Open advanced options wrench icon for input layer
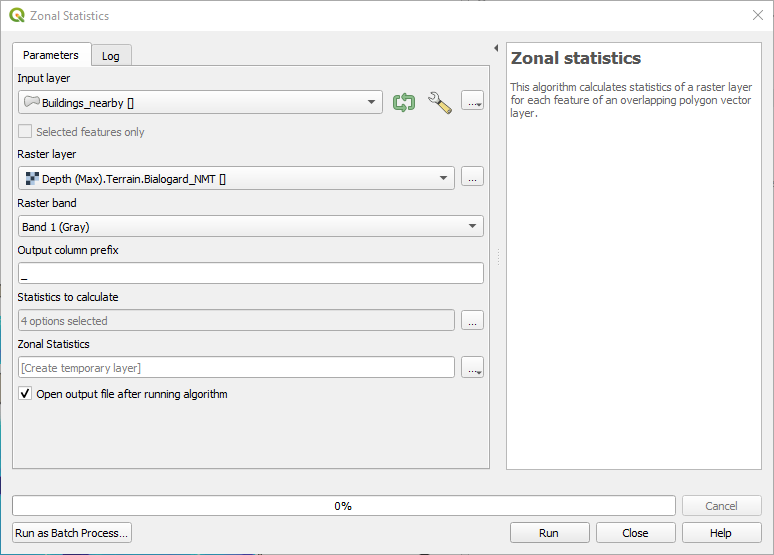This screenshot has height=555, width=774. [x=440, y=102]
